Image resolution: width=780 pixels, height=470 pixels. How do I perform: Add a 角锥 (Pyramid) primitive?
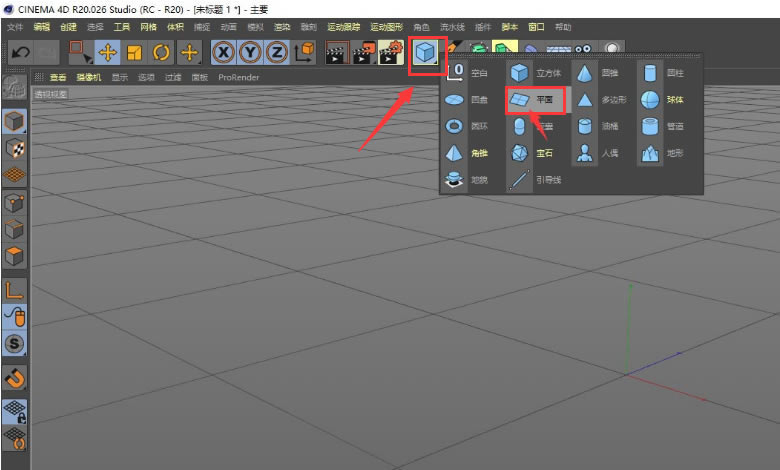coord(467,153)
